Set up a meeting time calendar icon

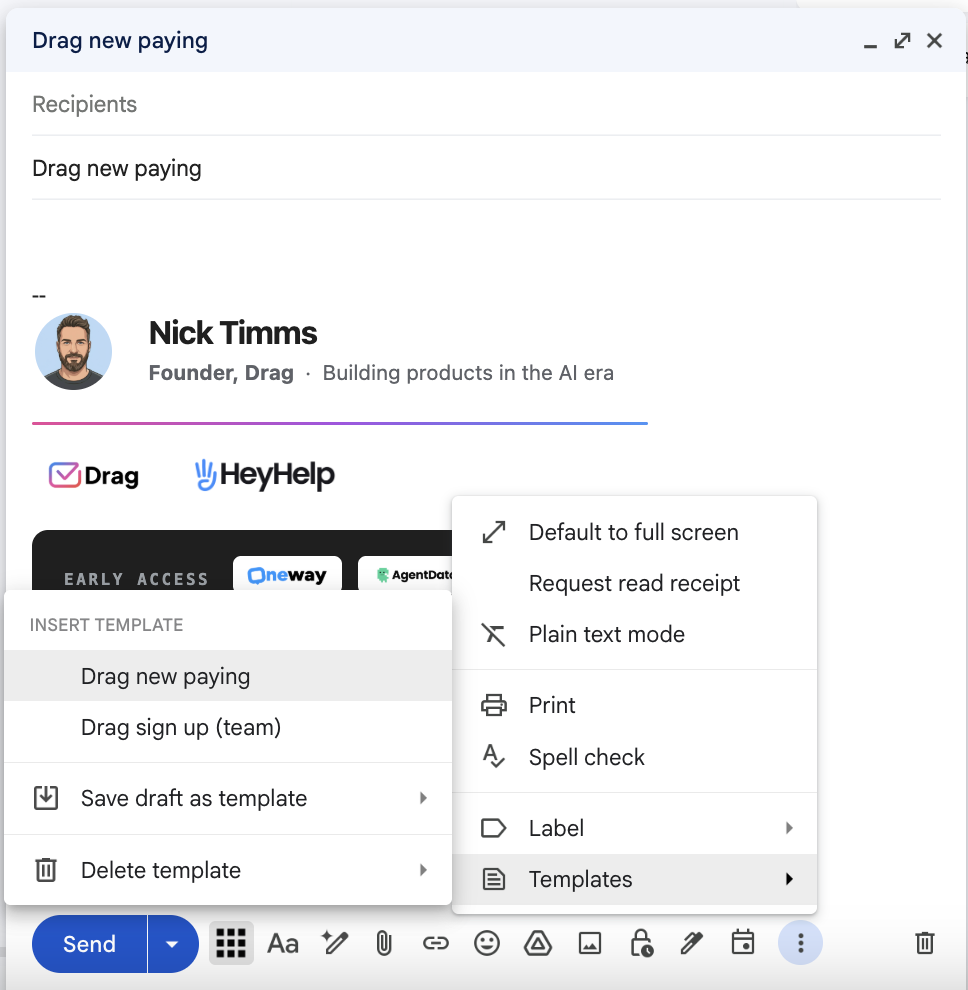743,942
